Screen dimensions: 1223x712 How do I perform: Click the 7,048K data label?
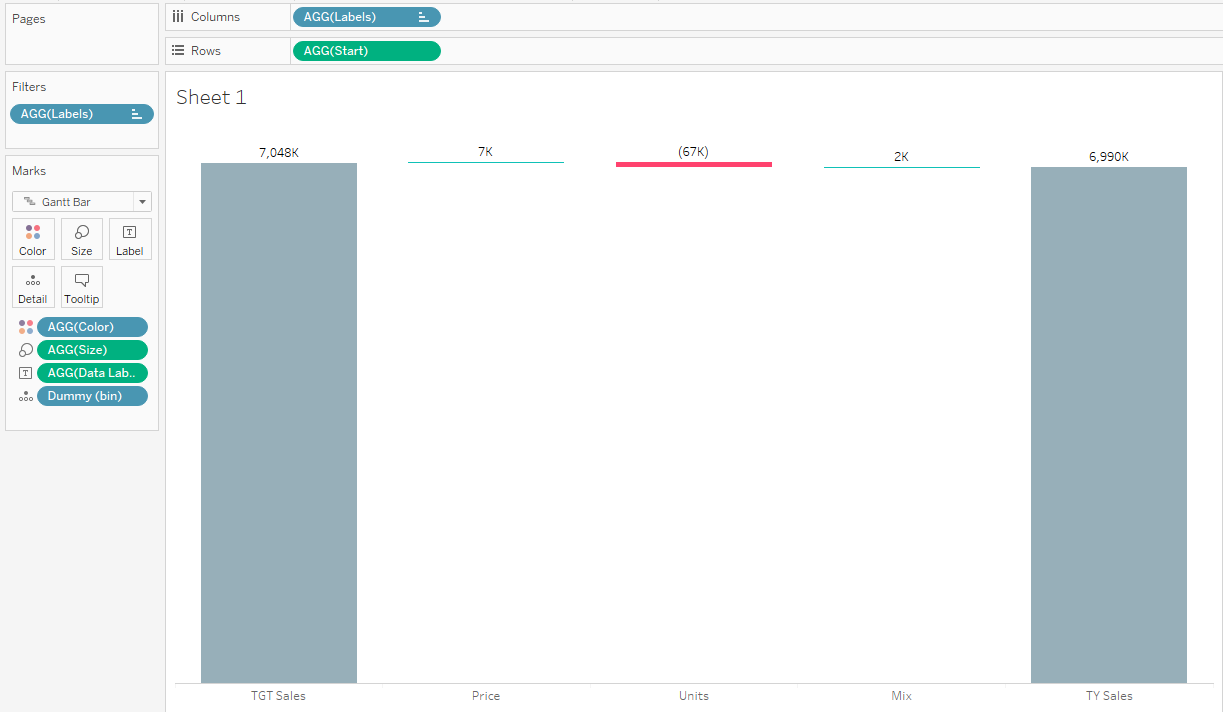tap(279, 152)
